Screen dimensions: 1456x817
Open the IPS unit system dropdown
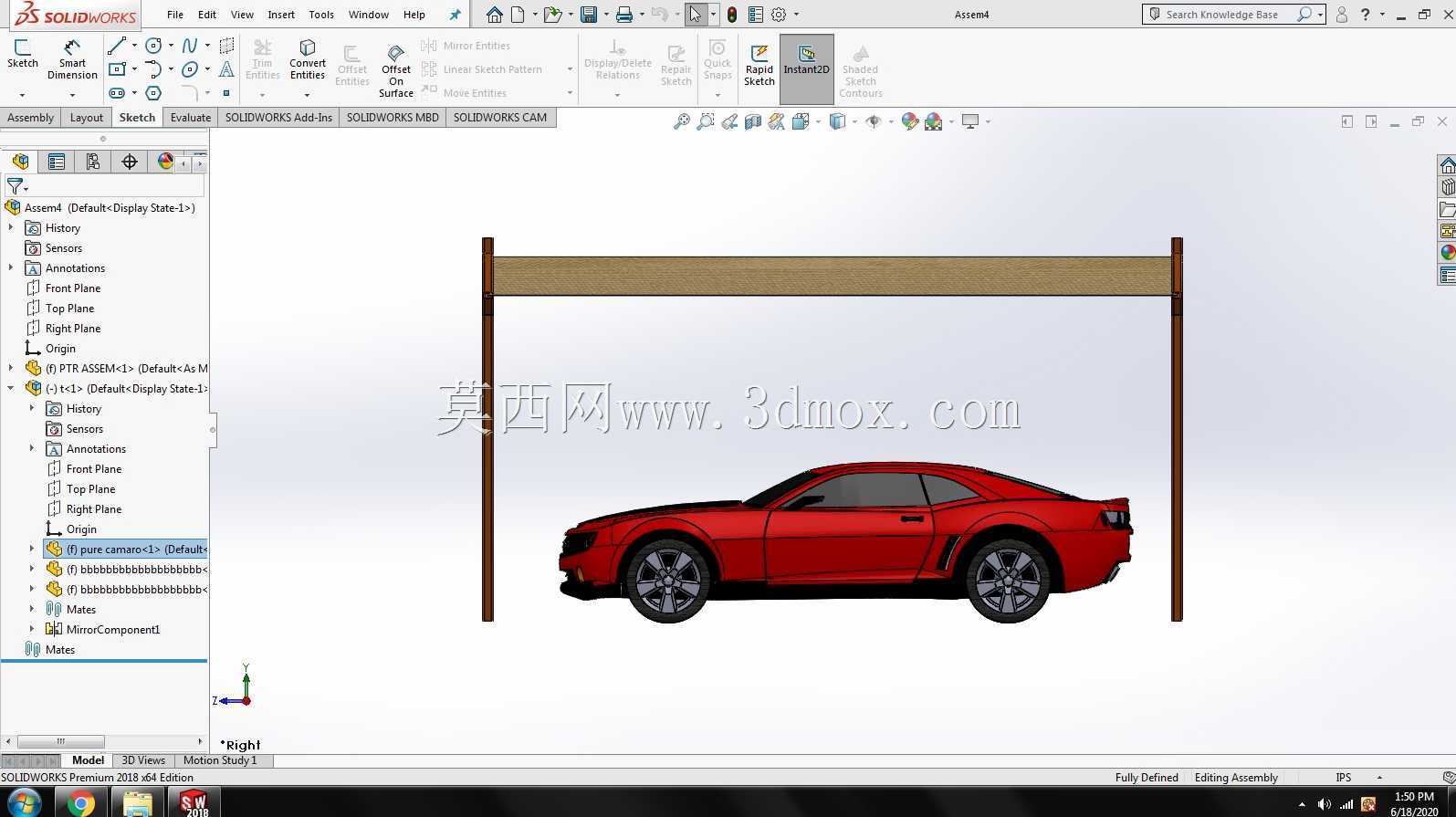(x=1379, y=778)
